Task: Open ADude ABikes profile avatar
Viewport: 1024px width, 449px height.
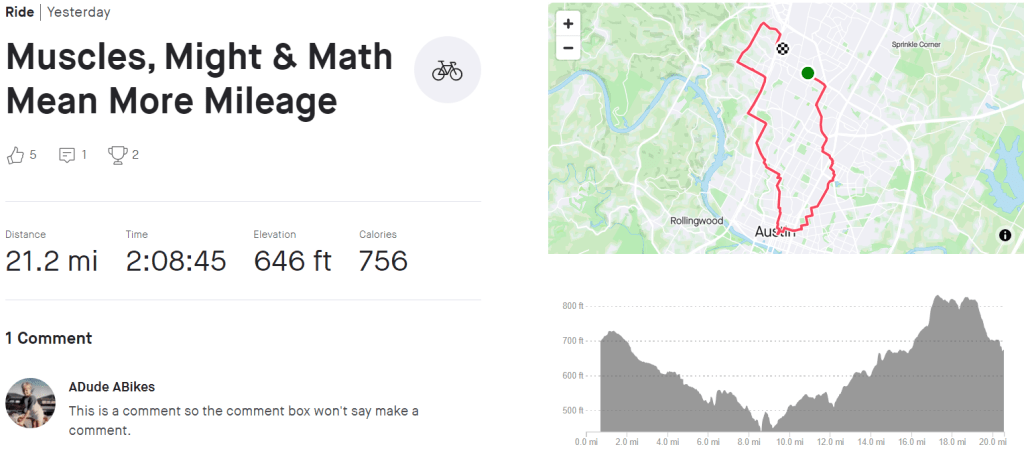Action: coord(30,402)
